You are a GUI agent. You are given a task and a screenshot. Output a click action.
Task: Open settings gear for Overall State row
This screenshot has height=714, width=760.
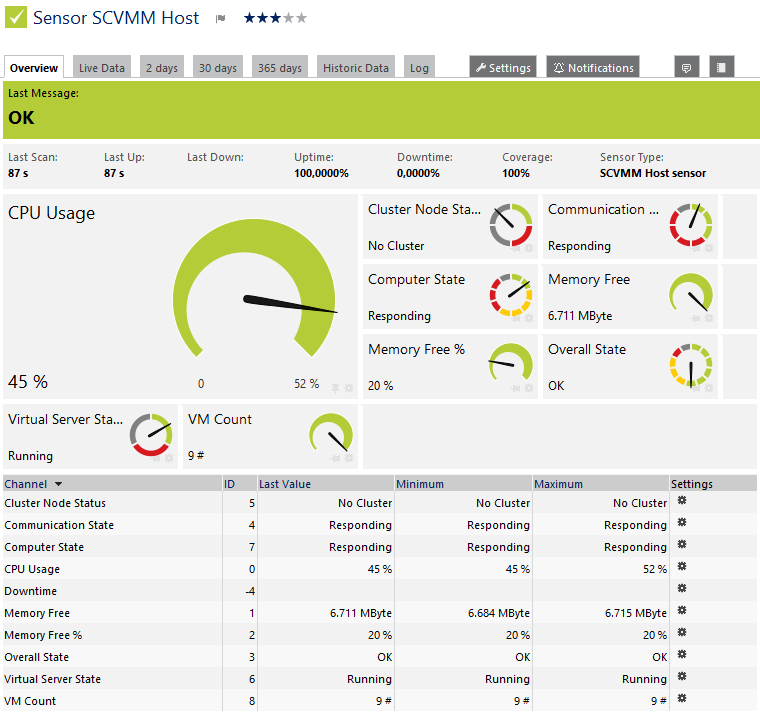[x=682, y=654]
